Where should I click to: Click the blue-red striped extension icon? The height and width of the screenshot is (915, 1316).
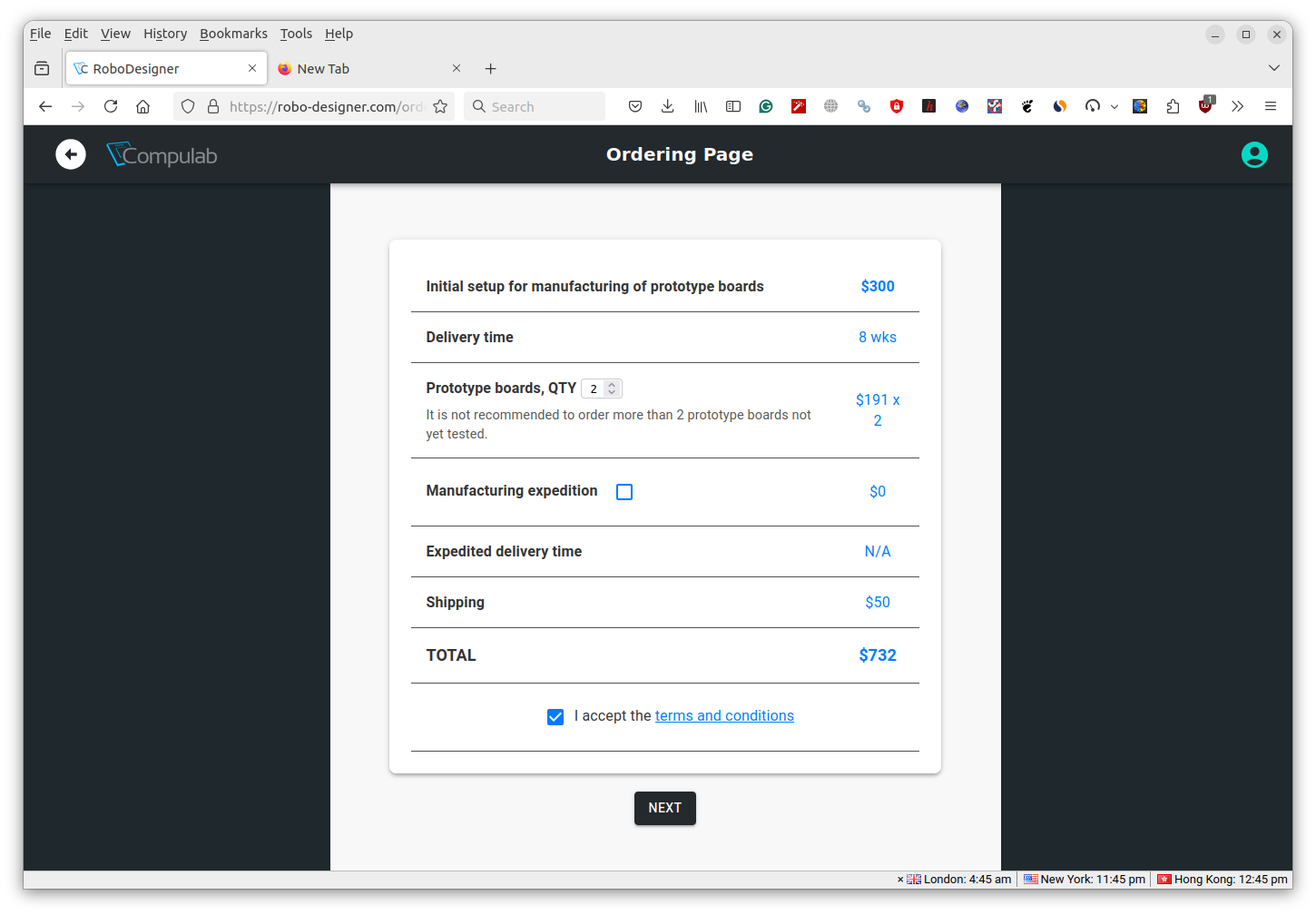coord(995,106)
